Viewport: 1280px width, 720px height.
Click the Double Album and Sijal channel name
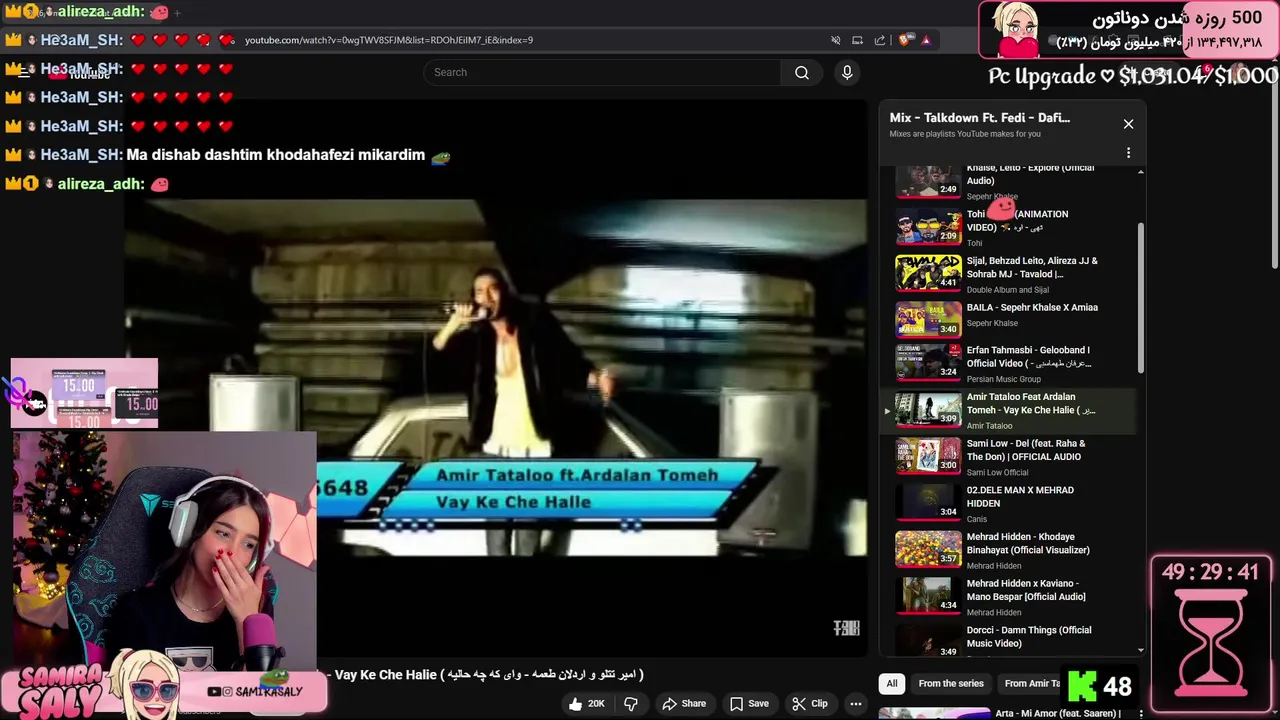coord(1007,290)
